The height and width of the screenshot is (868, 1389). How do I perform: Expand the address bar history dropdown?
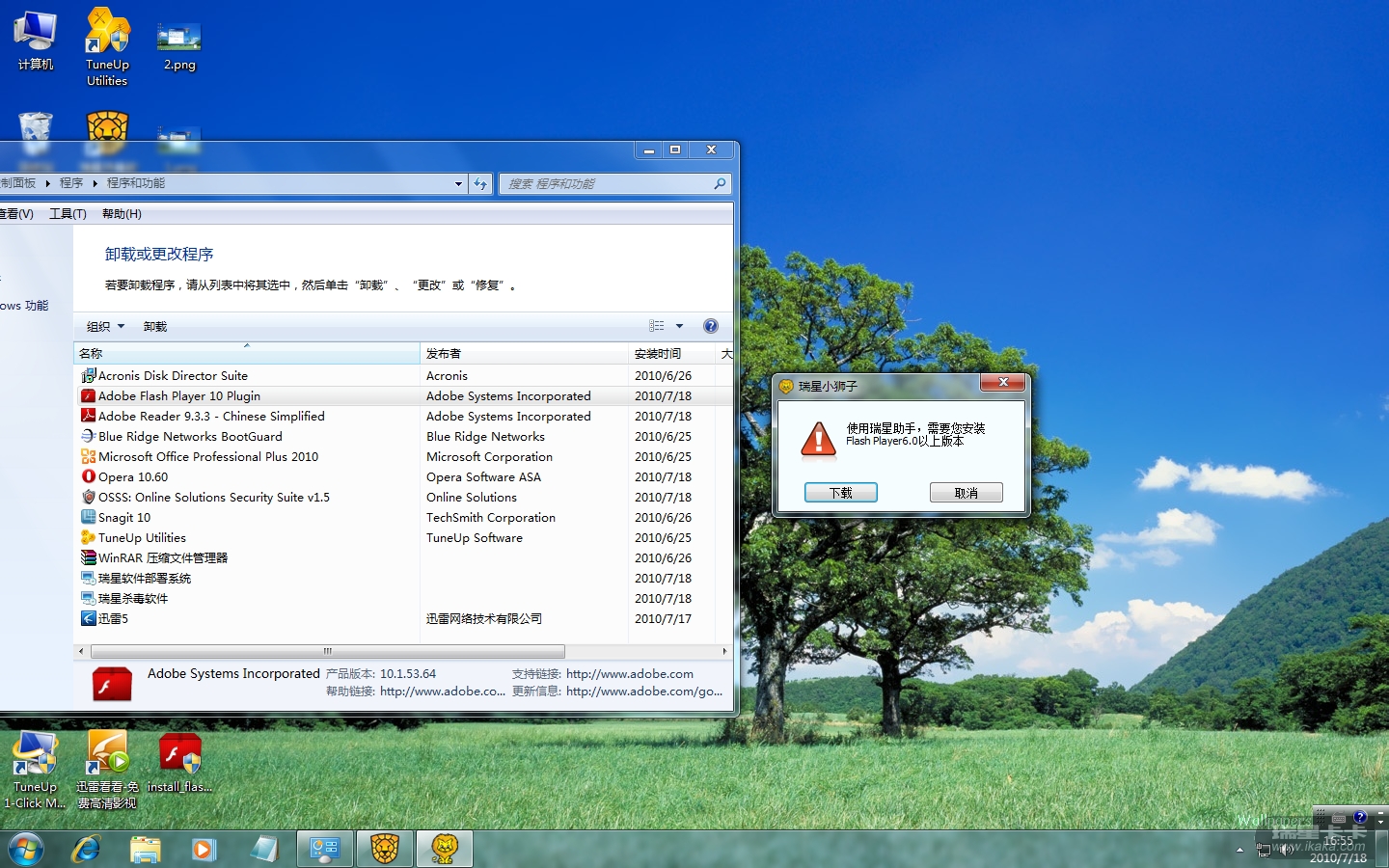(458, 183)
